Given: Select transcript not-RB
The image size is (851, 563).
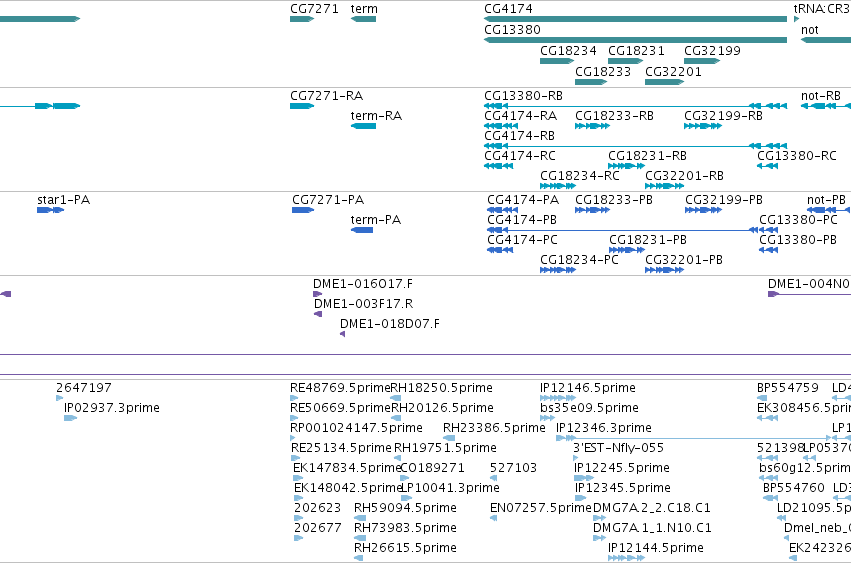Looking at the screenshot, I should point(825,106).
